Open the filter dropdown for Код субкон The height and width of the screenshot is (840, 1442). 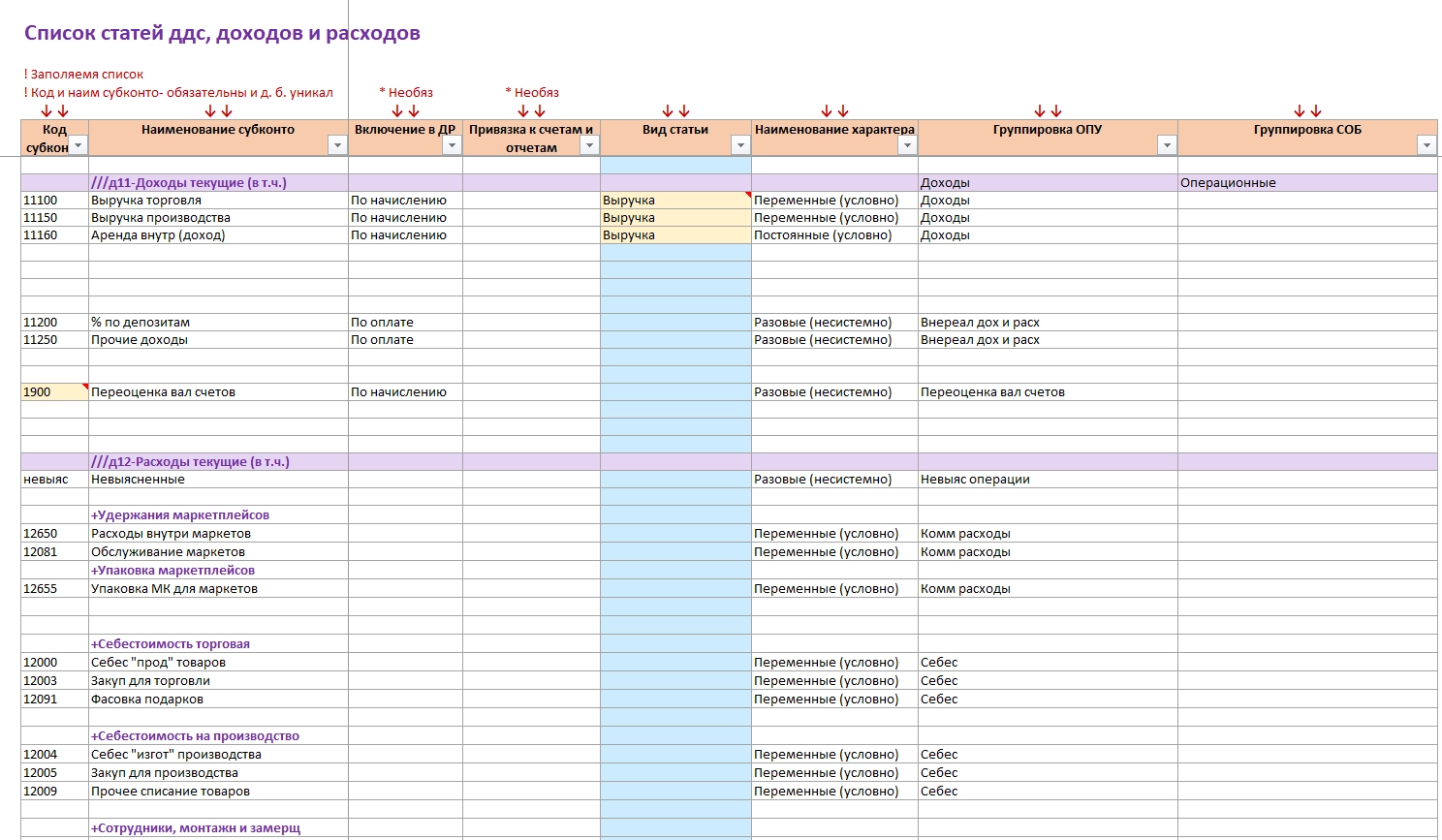point(78,145)
